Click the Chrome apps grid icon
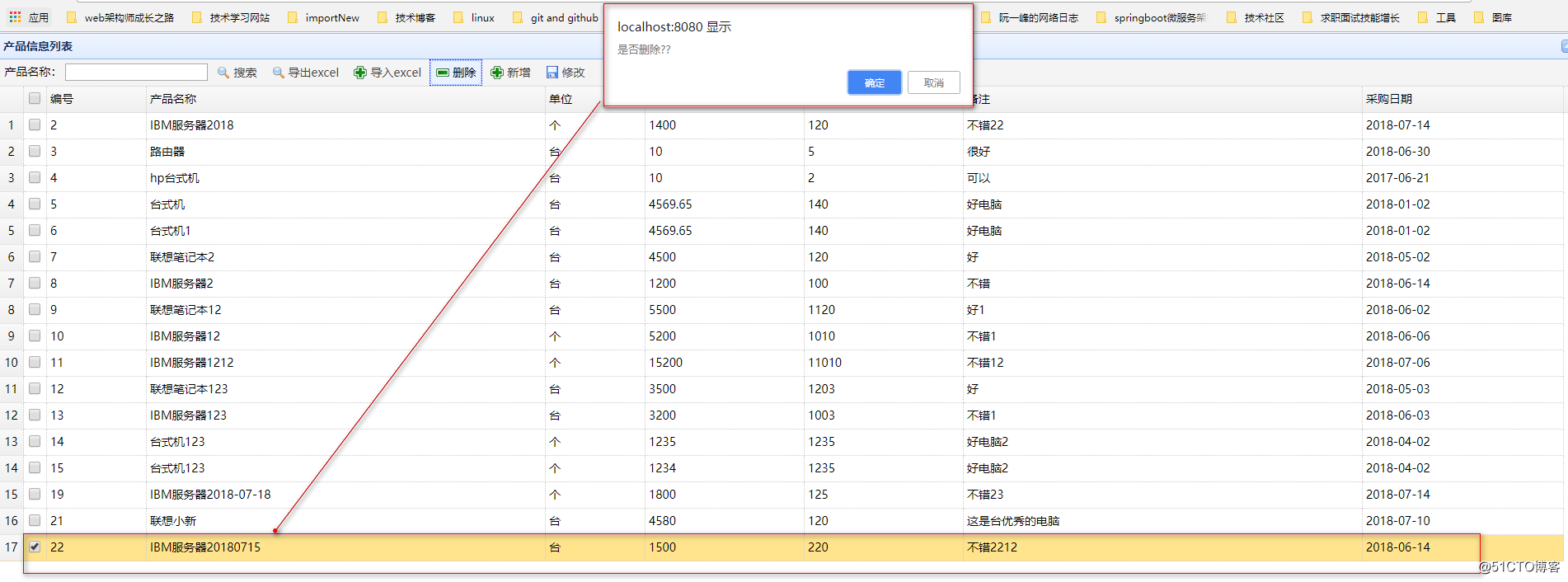This screenshot has width=1568, height=582. coord(15,16)
